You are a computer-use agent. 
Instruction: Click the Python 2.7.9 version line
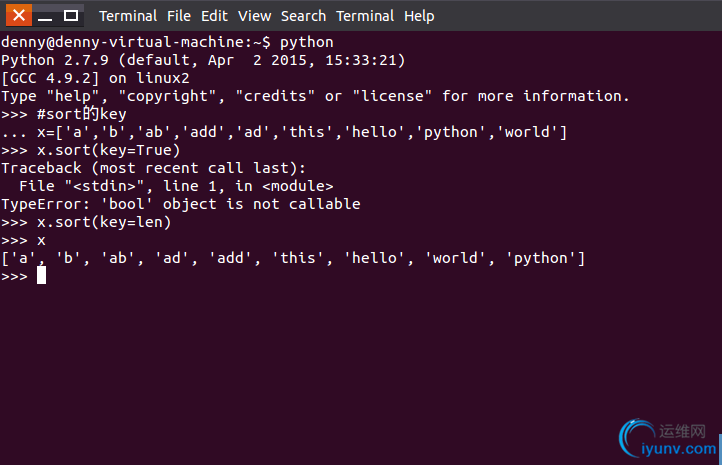pos(203,60)
